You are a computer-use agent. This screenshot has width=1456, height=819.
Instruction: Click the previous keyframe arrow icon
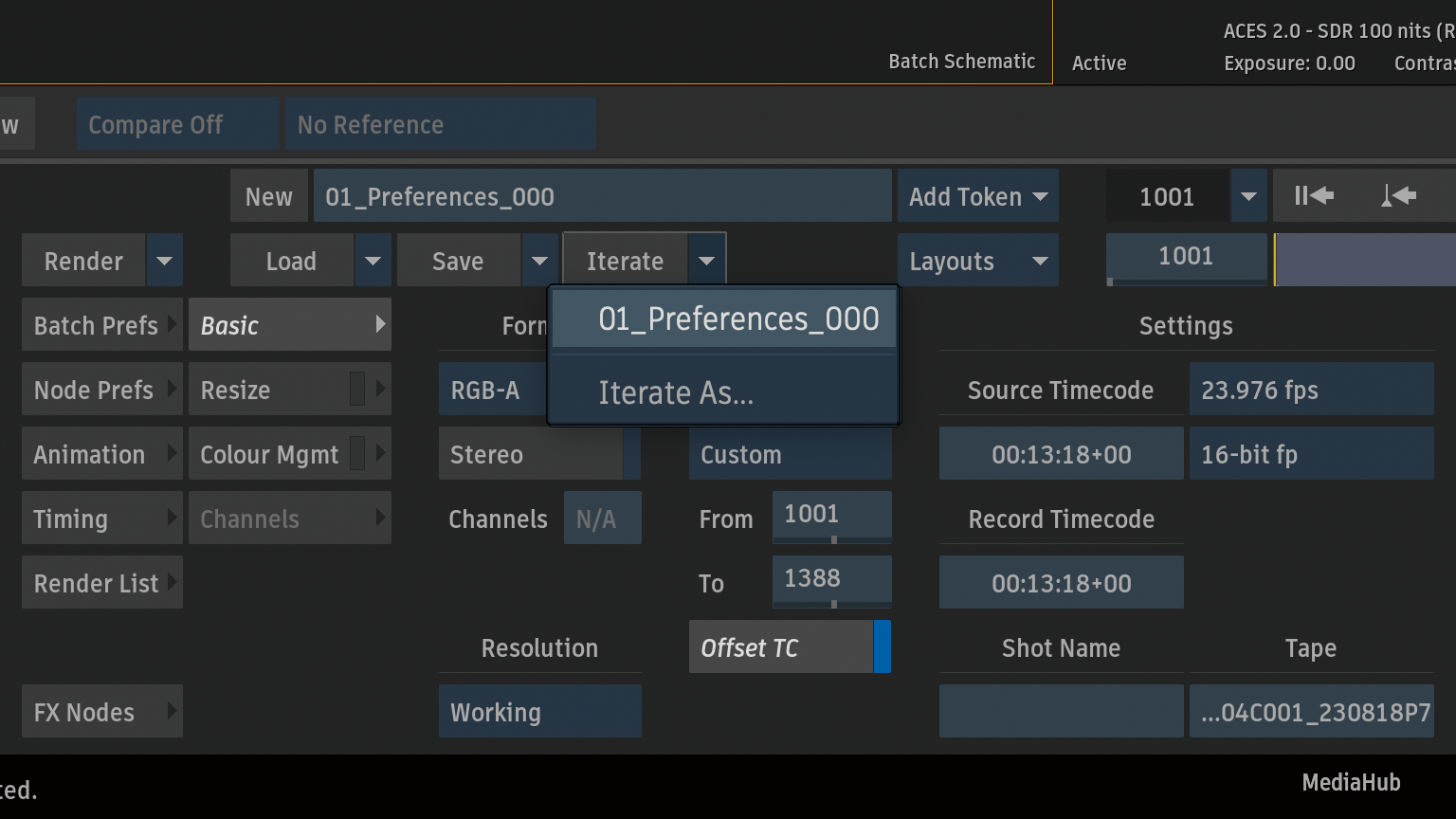click(x=1398, y=196)
